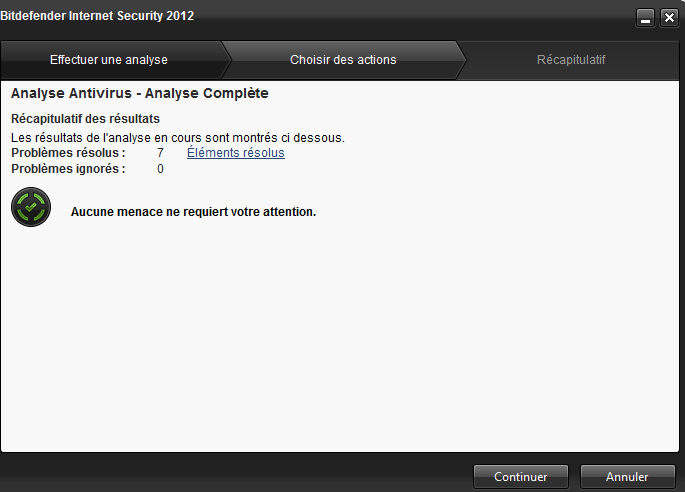The width and height of the screenshot is (685, 492).
Task: Click the Problèmes résolus label
Action: point(68,153)
